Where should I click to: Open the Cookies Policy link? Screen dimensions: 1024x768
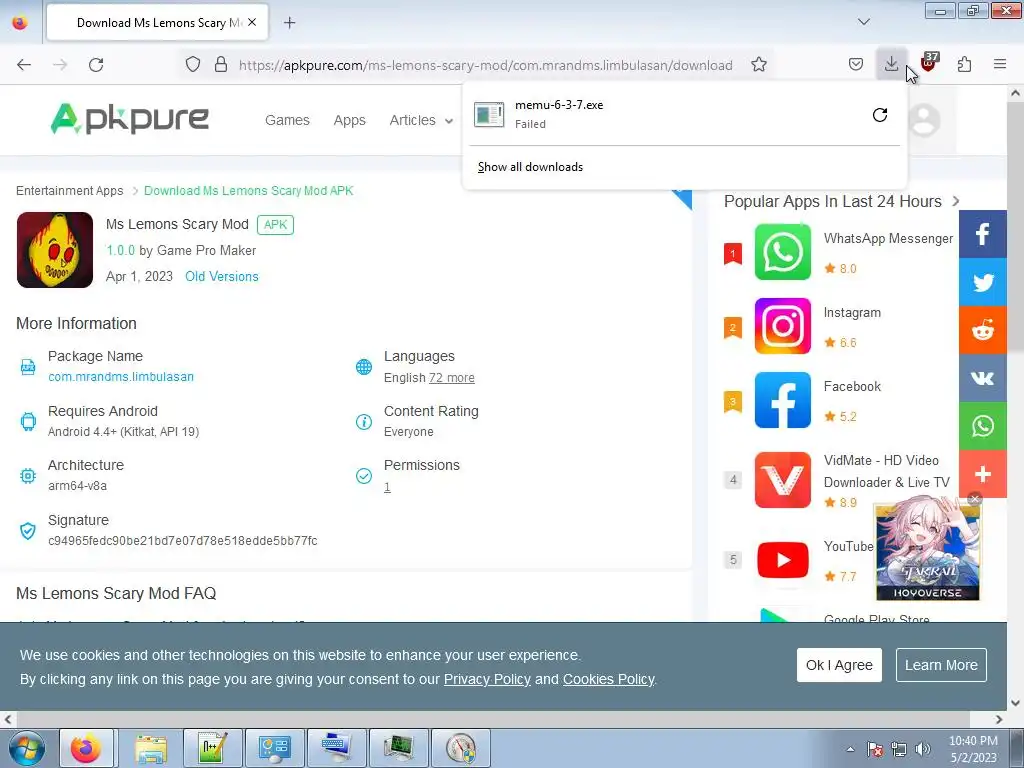[x=609, y=679]
